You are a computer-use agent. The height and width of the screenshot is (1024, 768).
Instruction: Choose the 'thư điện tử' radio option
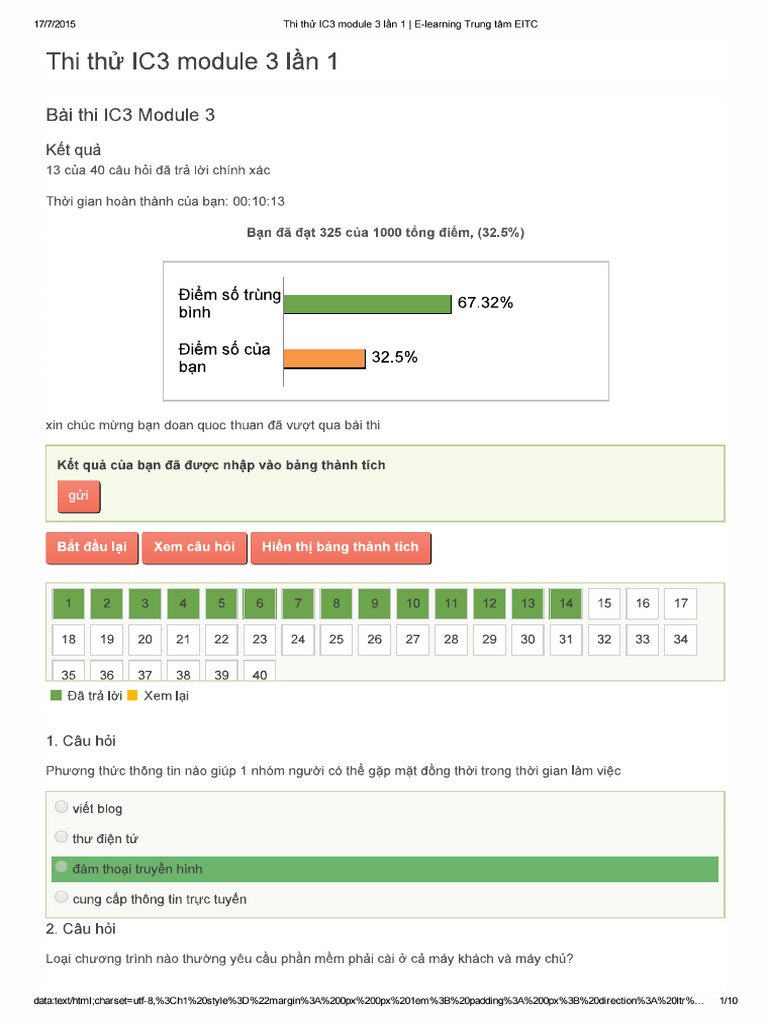61,837
